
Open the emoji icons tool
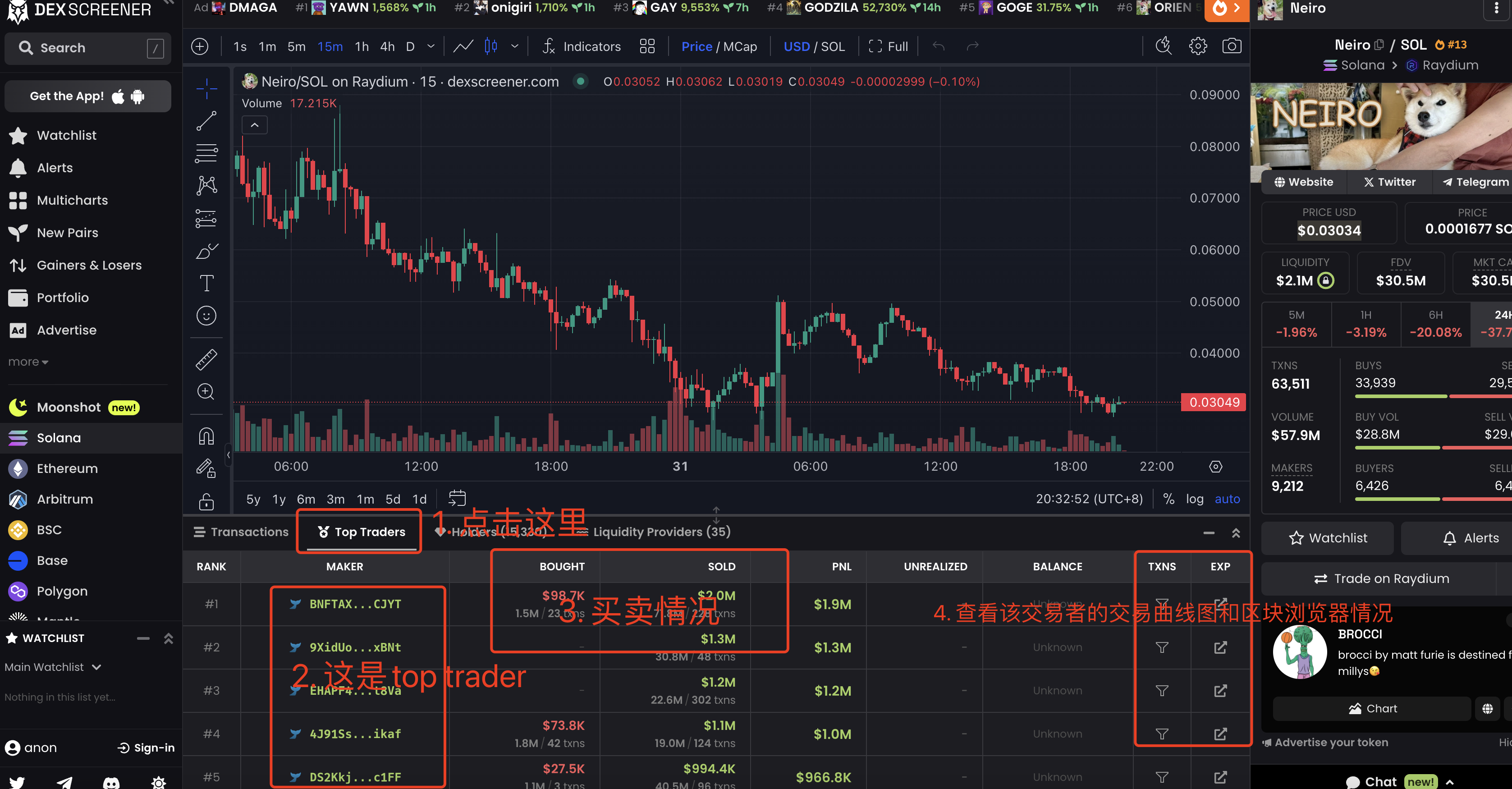pos(206,316)
